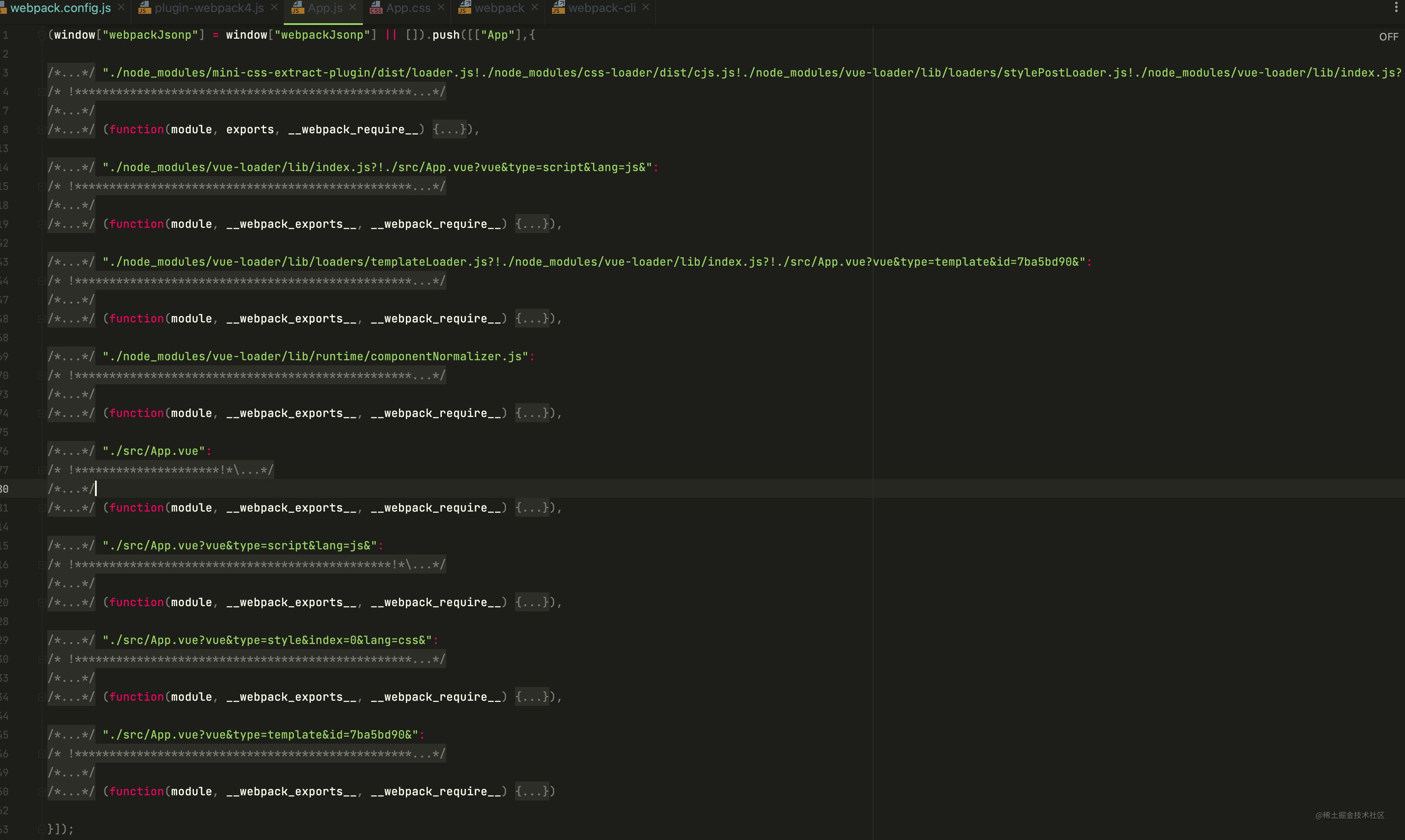Click the first "webpackJsonp" string on line 1
Image resolution: width=1405 pixels, height=840 pixels.
(x=150, y=35)
